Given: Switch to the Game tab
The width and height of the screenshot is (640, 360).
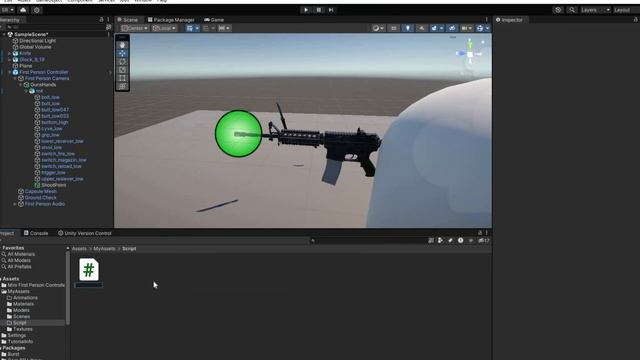Looking at the screenshot, I should (x=214, y=20).
